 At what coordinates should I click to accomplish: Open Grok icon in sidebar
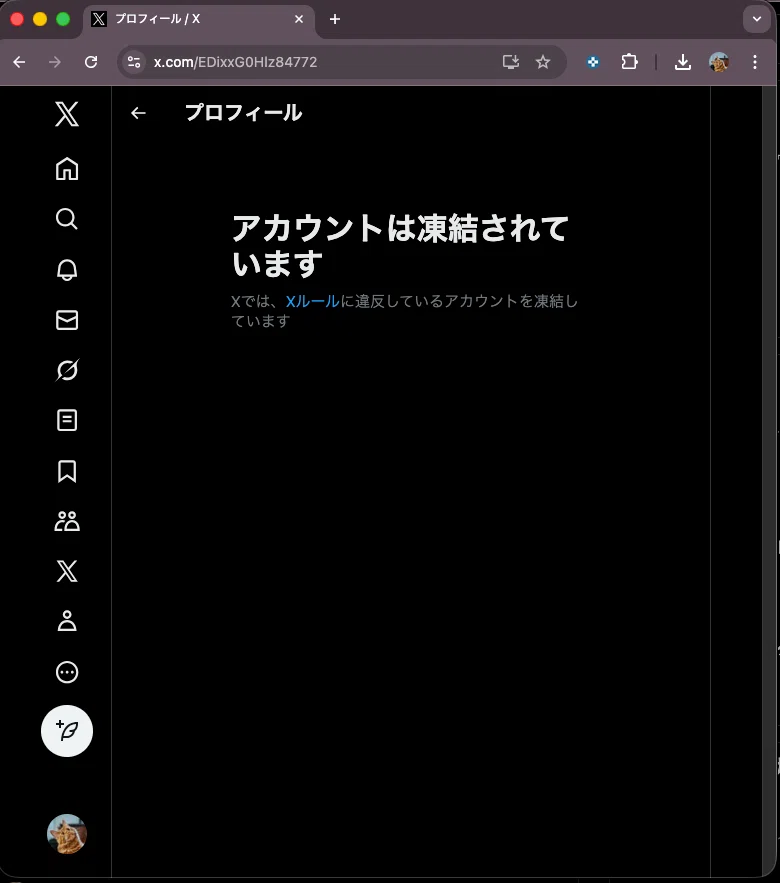point(67,370)
